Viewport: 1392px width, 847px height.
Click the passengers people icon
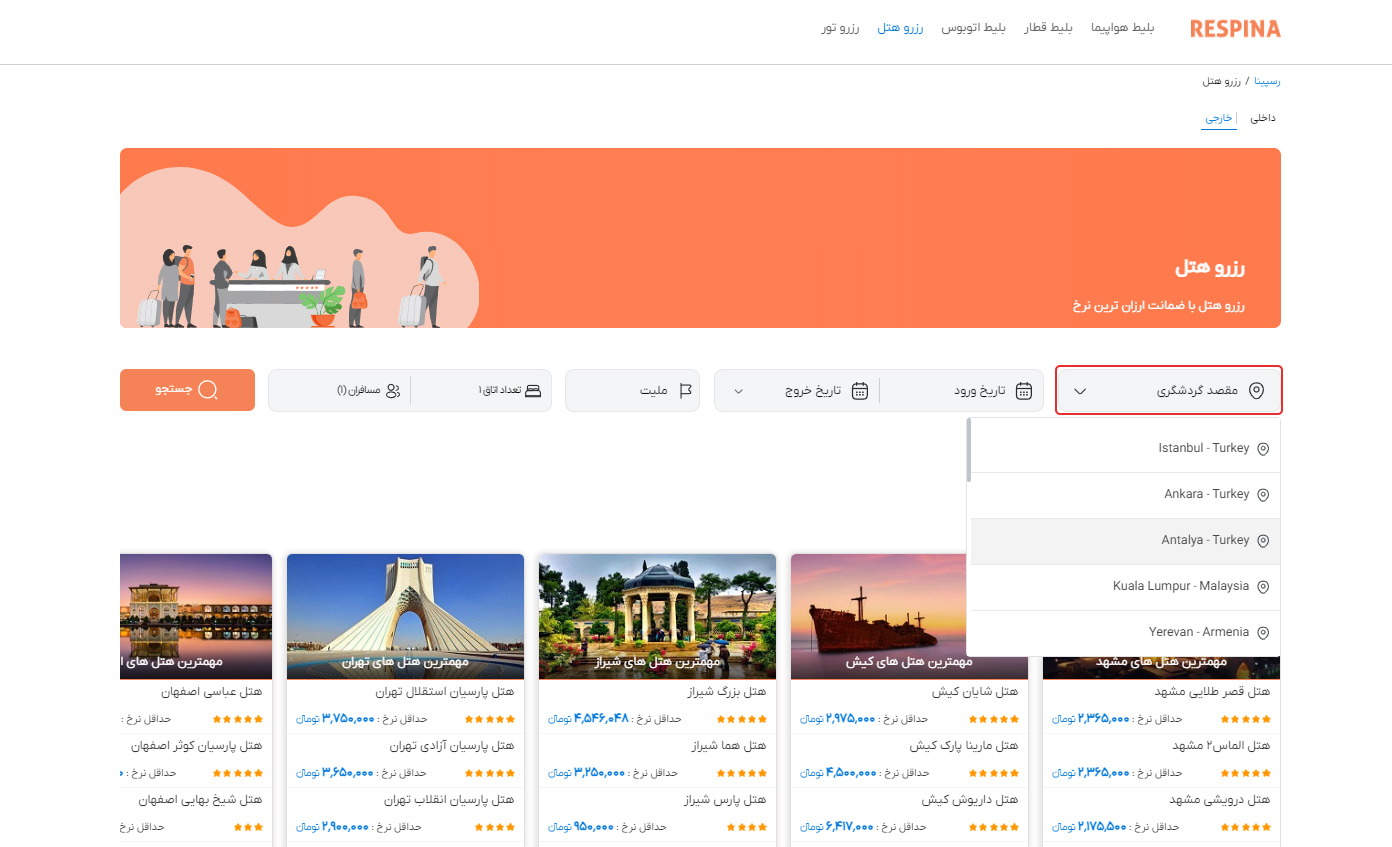point(393,391)
